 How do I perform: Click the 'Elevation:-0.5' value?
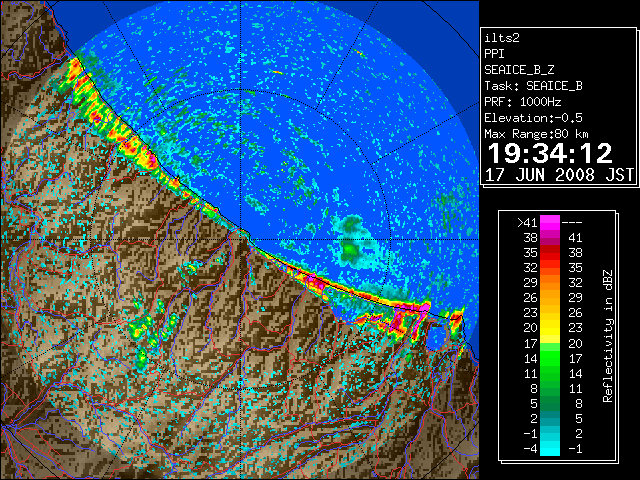[x=533, y=118]
